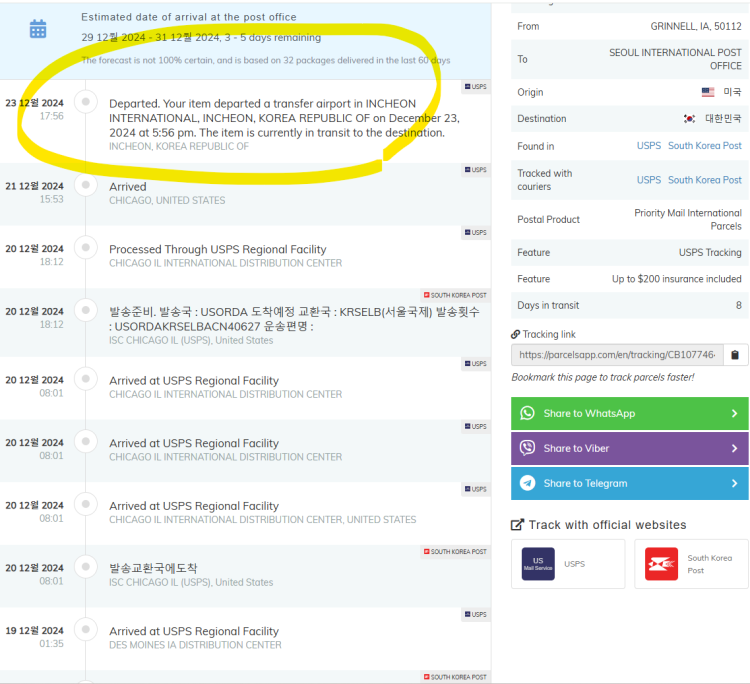Open South Korea Post link in Found in row
This screenshot has width=750, height=684.
[705, 145]
